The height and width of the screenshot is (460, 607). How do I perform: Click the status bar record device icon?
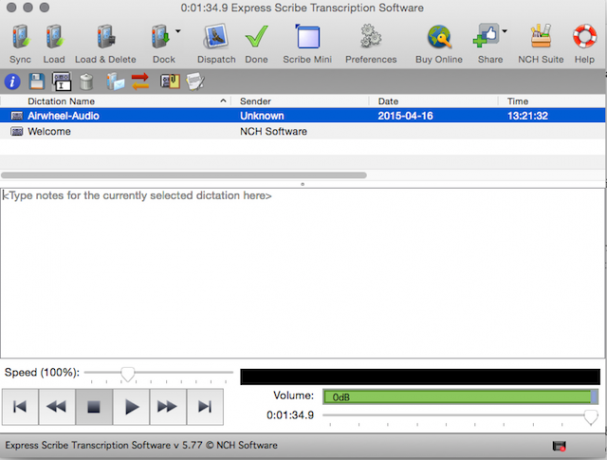click(559, 446)
